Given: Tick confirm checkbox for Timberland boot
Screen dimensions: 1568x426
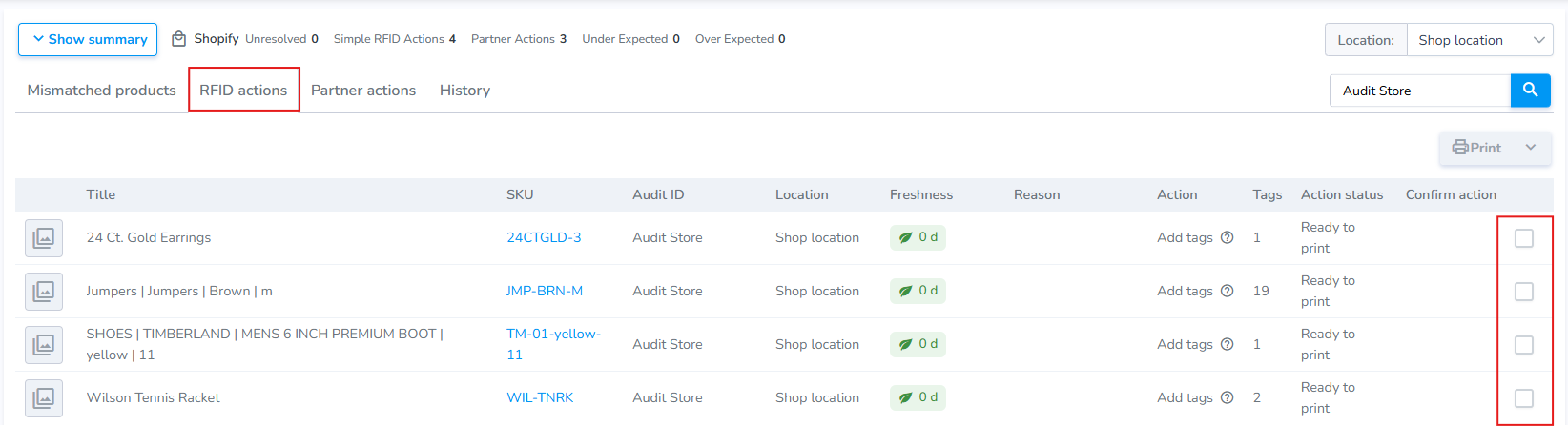Looking at the screenshot, I should pos(1524,345).
